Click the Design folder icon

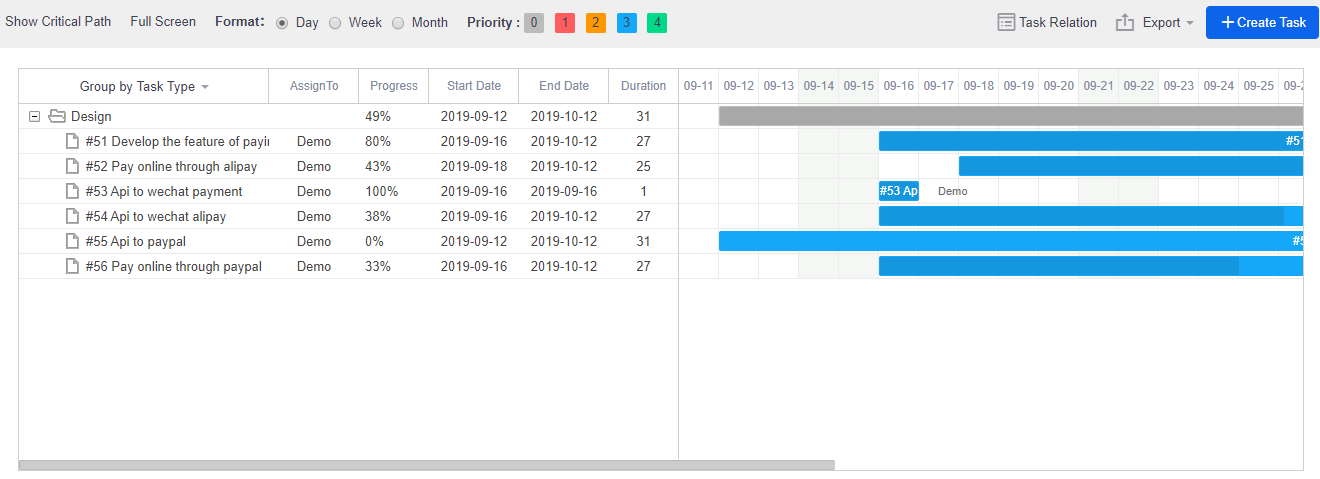[57, 116]
